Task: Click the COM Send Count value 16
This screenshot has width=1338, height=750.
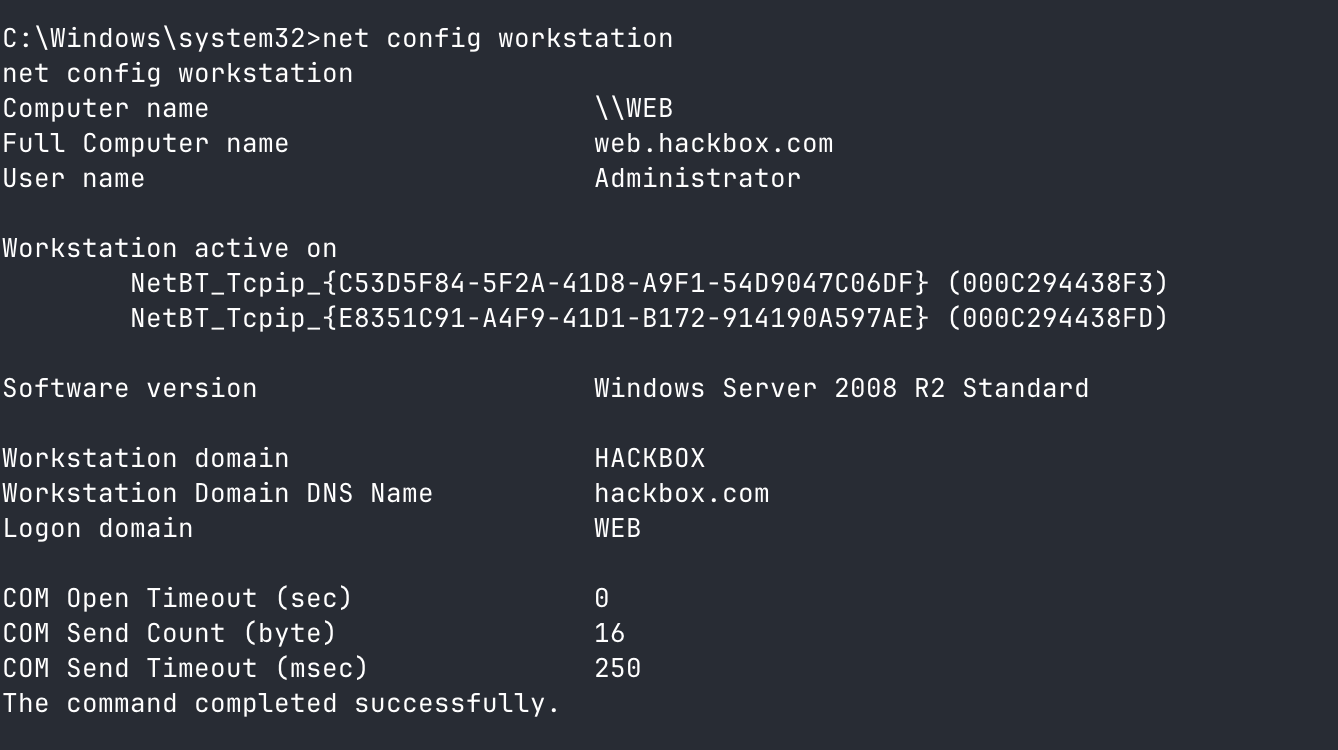Action: [609, 633]
